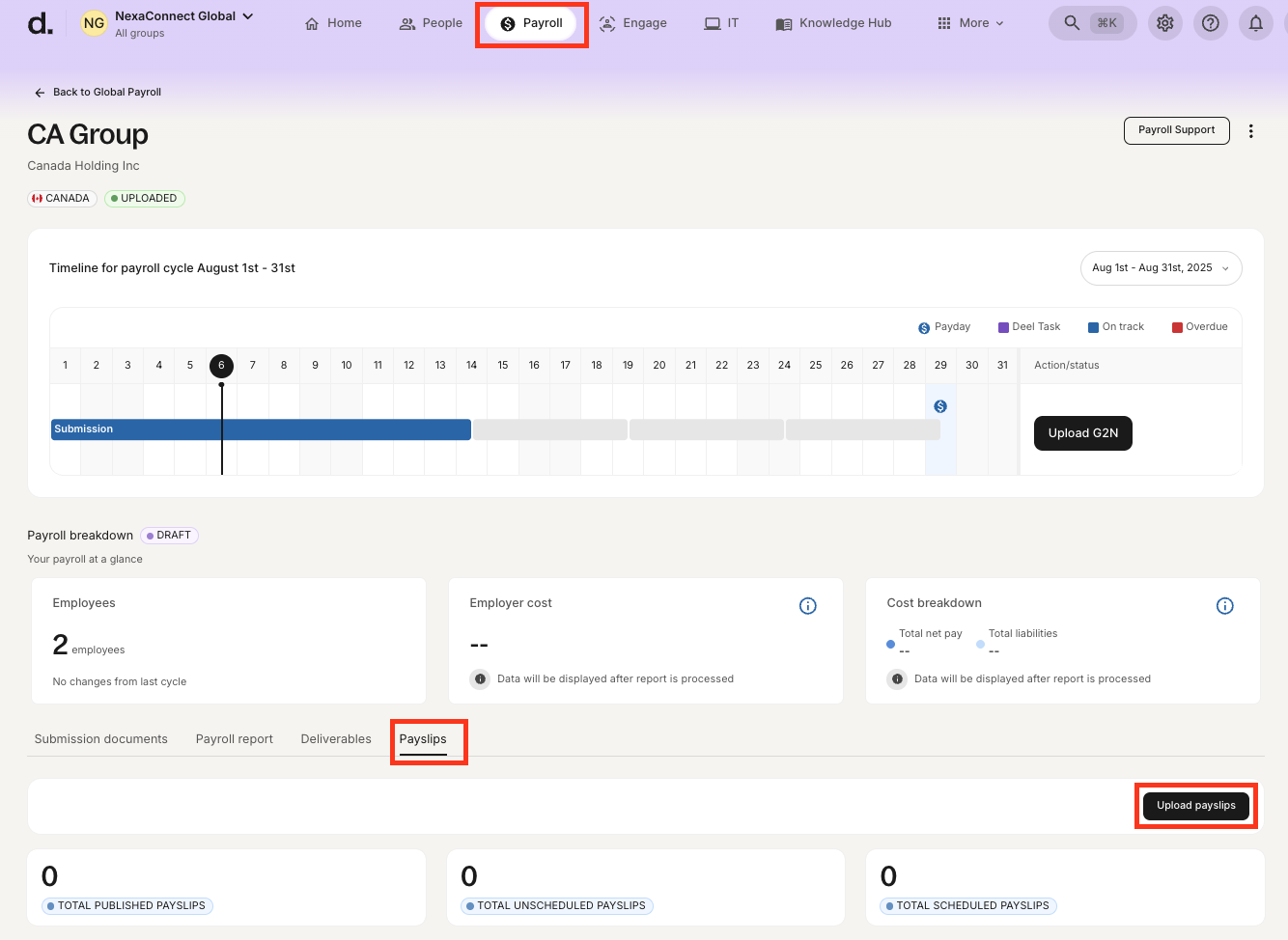Image resolution: width=1288 pixels, height=940 pixels.
Task: Click the Cost breakdown info icon
Action: [1224, 606]
